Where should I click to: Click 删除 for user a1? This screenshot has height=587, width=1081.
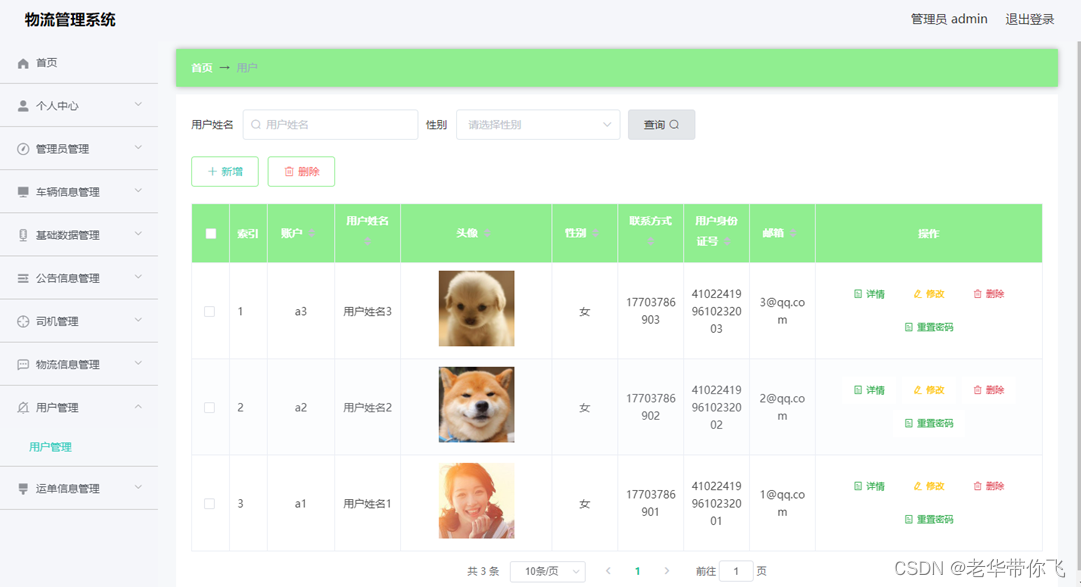(x=989, y=486)
